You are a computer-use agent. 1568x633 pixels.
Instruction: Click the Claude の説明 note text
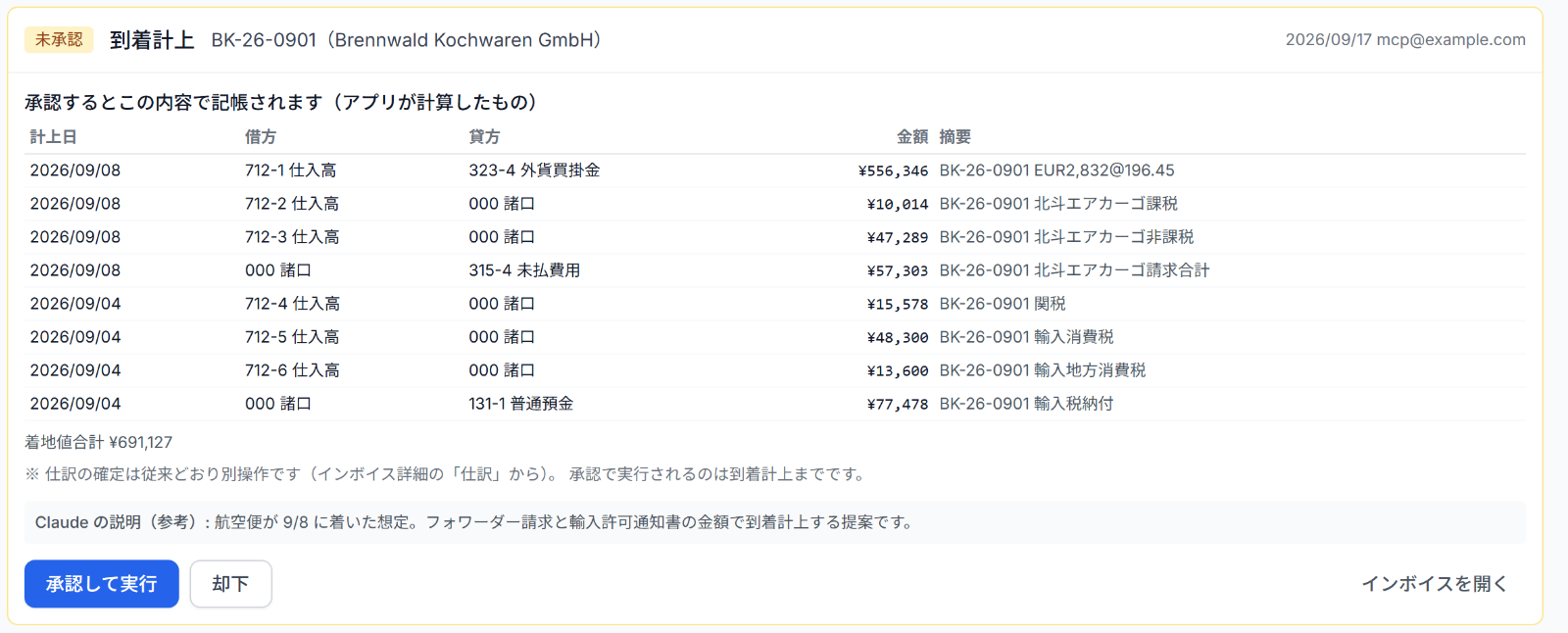[x=475, y=522]
